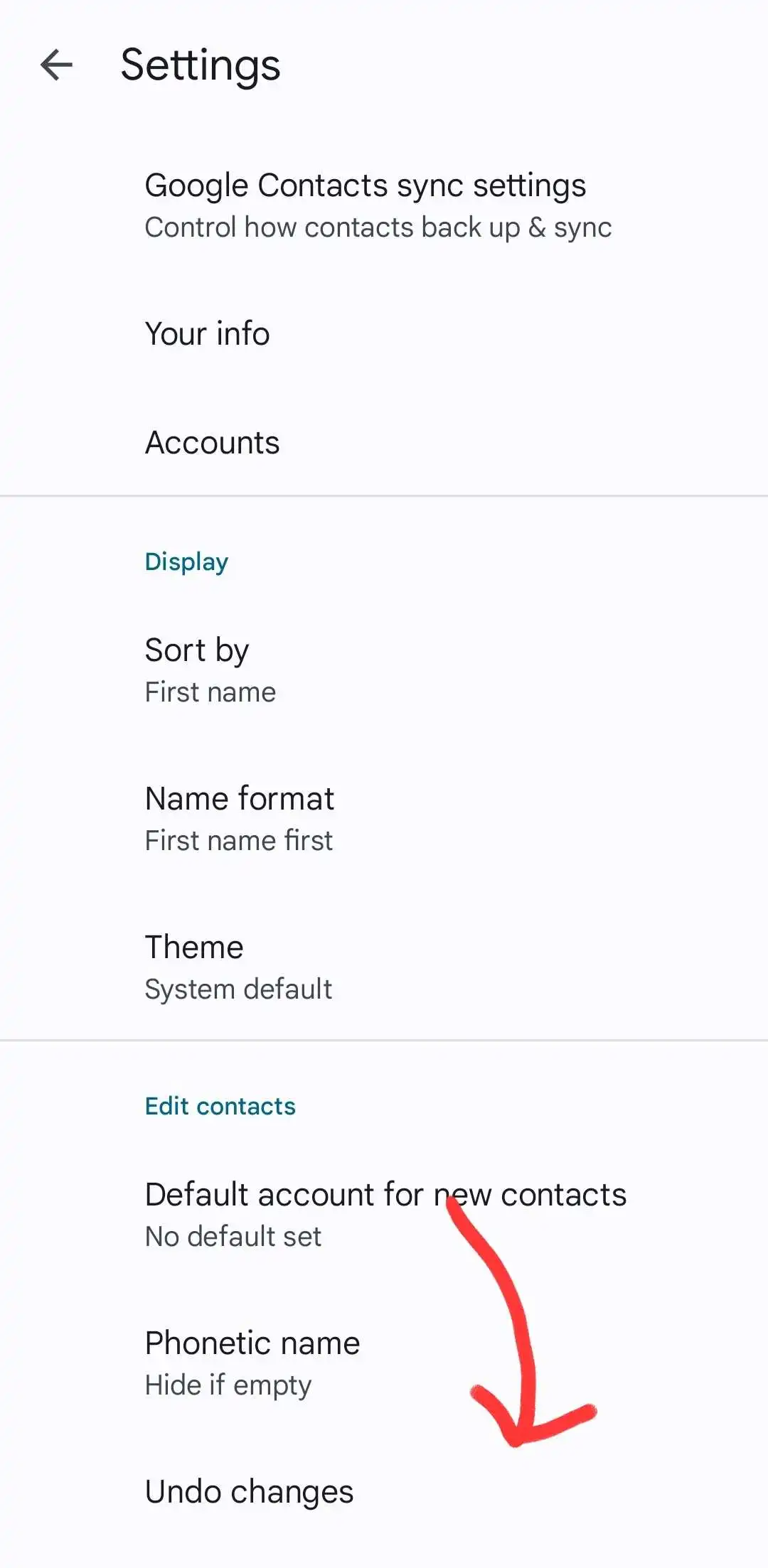
Task: Choose the Theme setting
Action: (384, 967)
